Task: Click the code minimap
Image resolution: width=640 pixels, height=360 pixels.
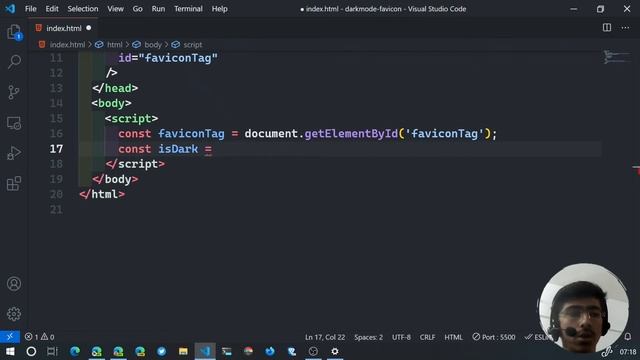Action: [x=616, y=57]
